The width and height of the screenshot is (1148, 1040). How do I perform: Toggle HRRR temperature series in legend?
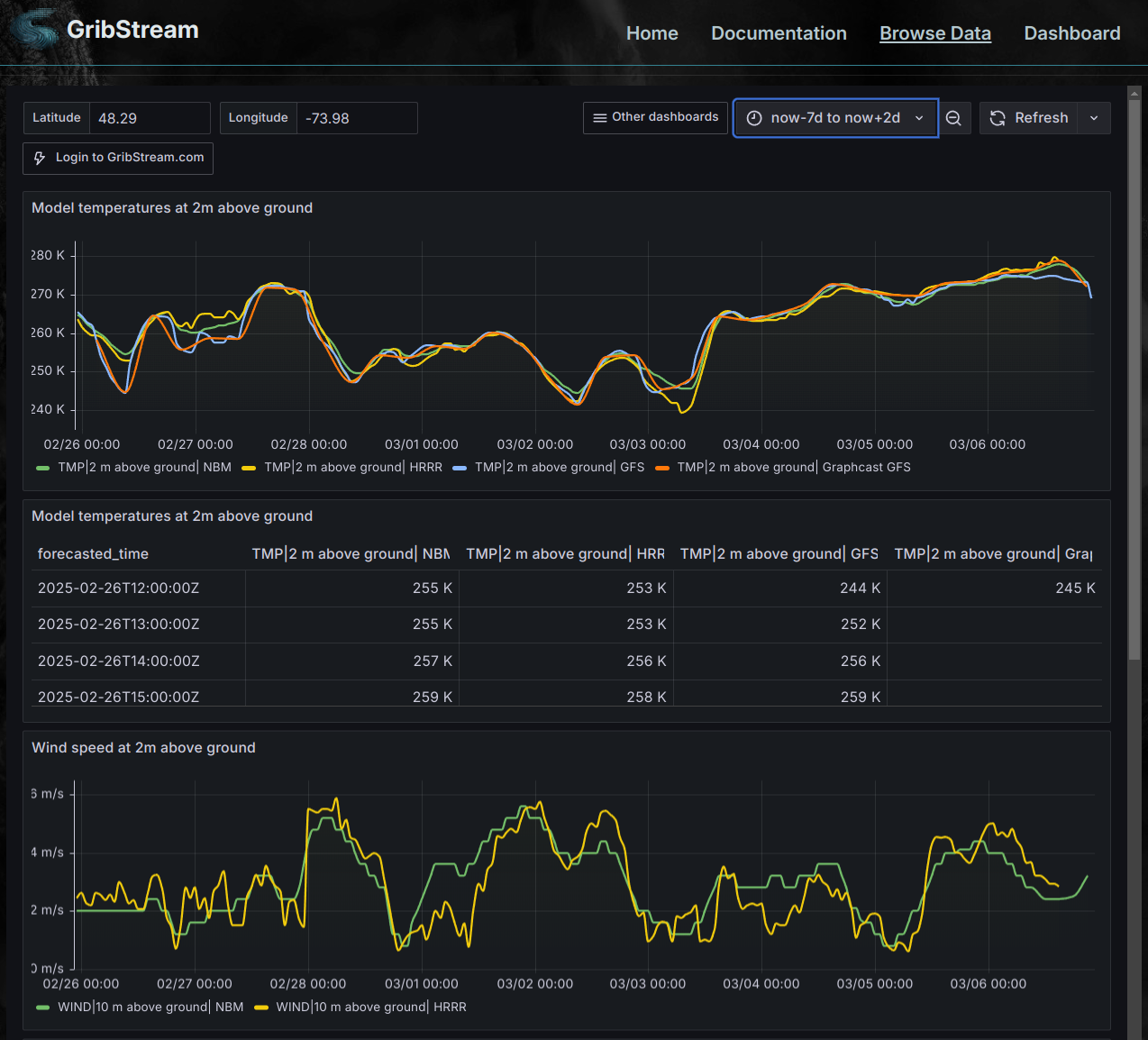(x=352, y=468)
